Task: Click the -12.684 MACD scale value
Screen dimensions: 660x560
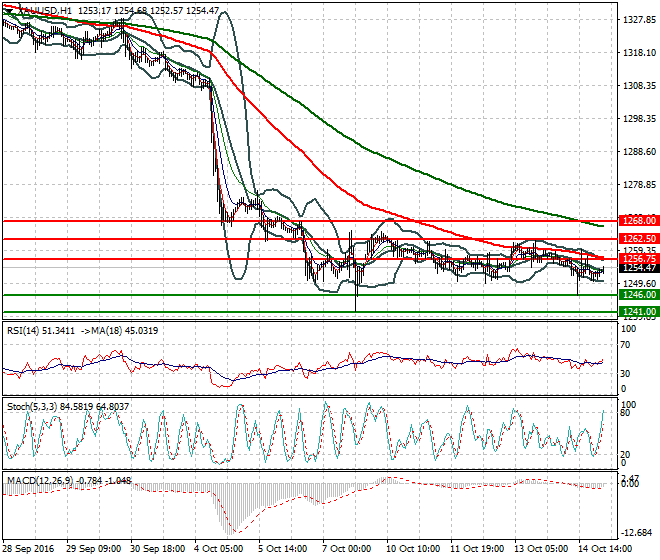Action: (637, 533)
